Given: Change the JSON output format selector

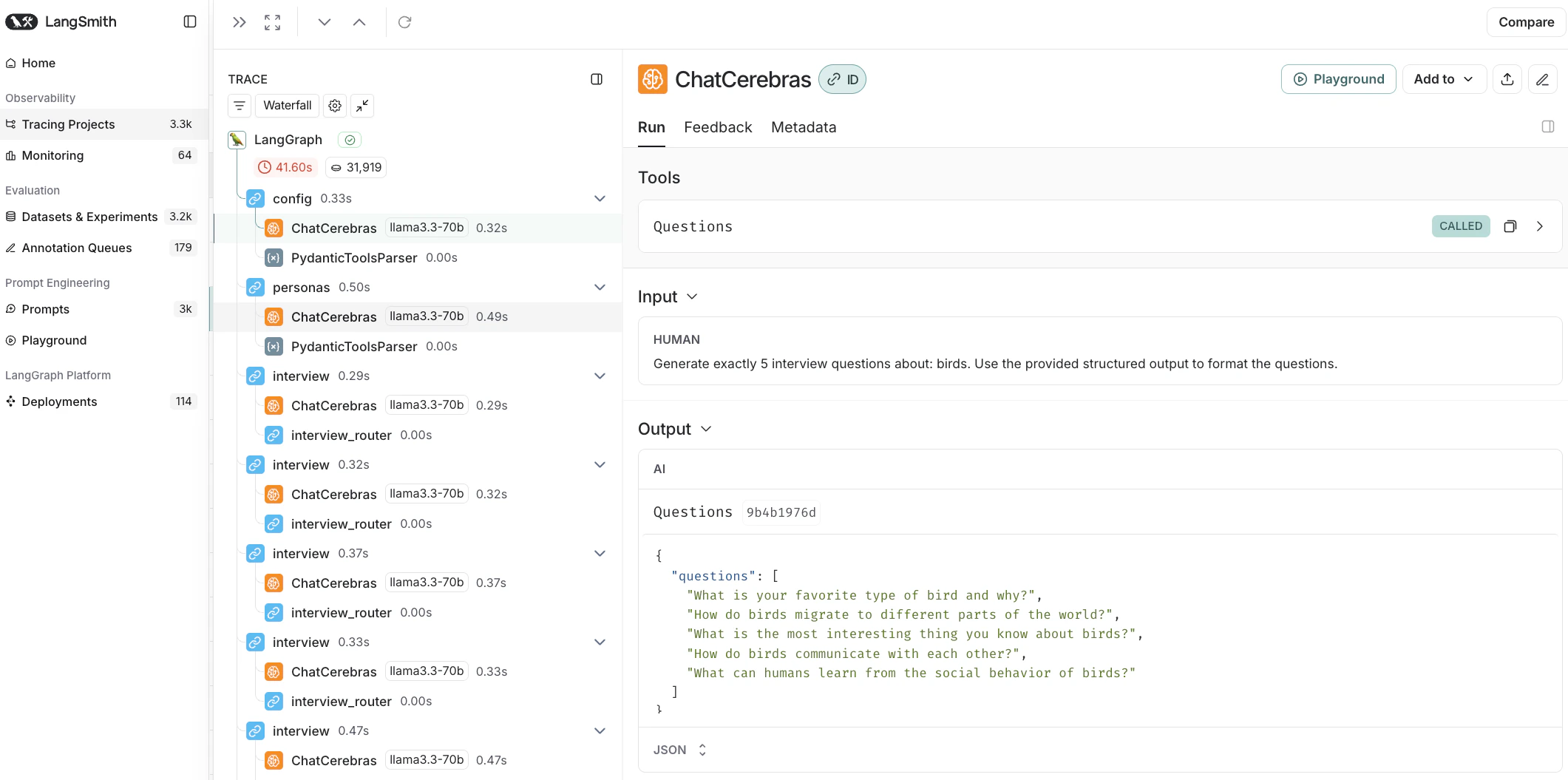Looking at the screenshot, I should [680, 750].
